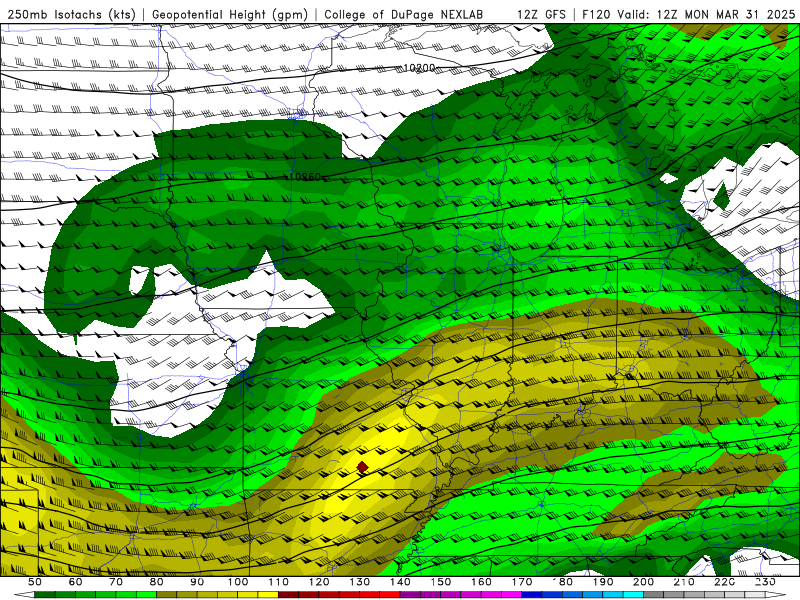Click the 'College of DuPage NEXLAB' label
The image size is (800, 600).
tap(404, 14)
